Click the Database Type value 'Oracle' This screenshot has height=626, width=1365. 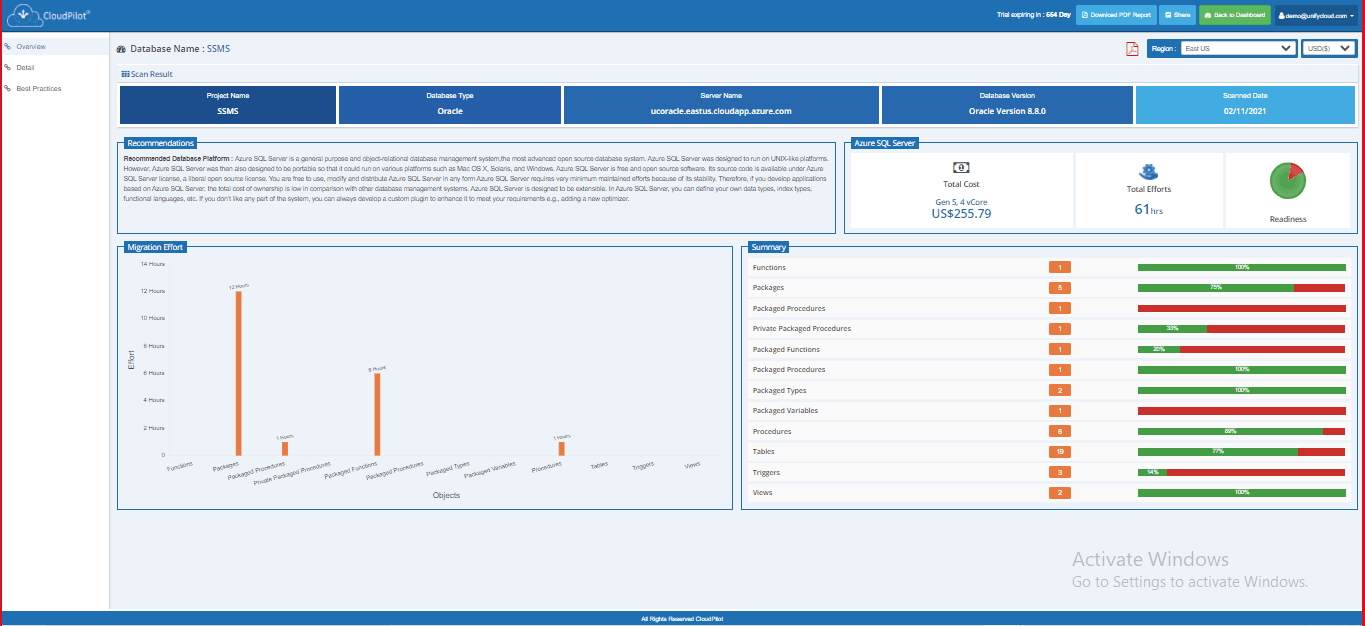(x=450, y=111)
